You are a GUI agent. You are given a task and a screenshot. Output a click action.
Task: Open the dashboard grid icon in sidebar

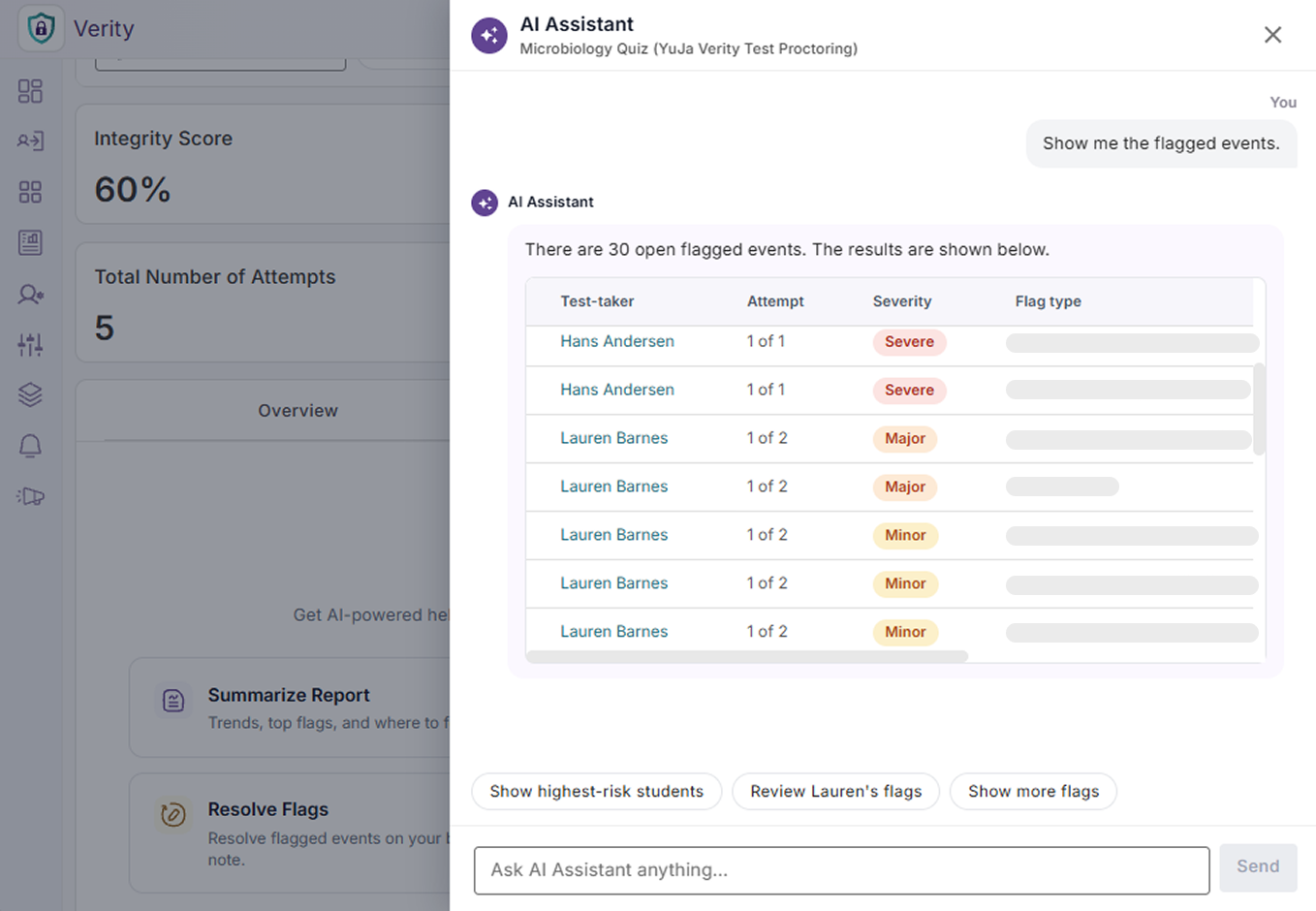tap(30, 91)
